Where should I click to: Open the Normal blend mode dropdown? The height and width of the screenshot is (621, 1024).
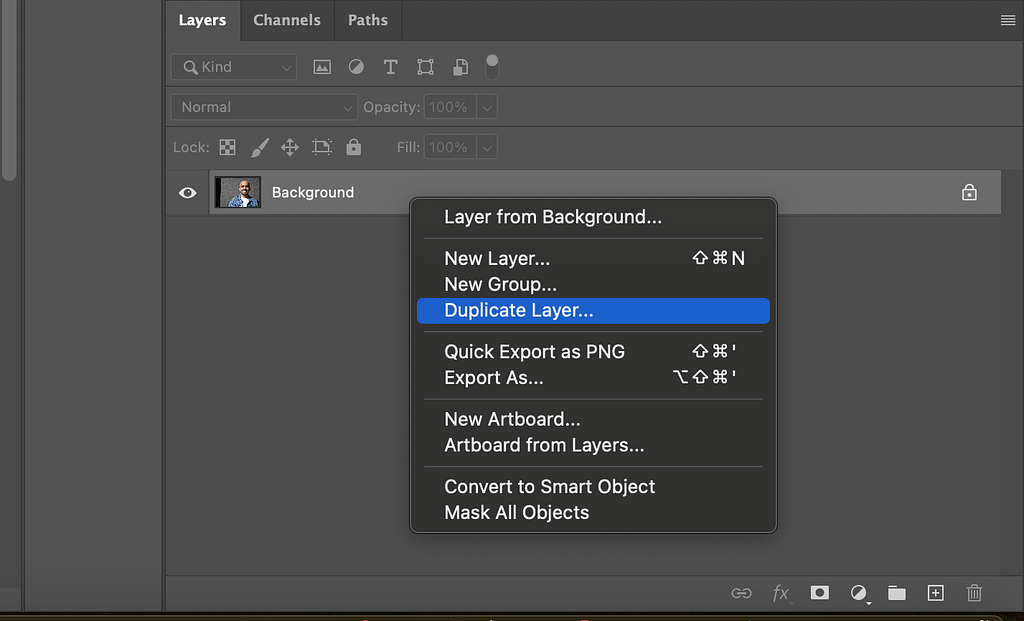pyautogui.click(x=264, y=107)
